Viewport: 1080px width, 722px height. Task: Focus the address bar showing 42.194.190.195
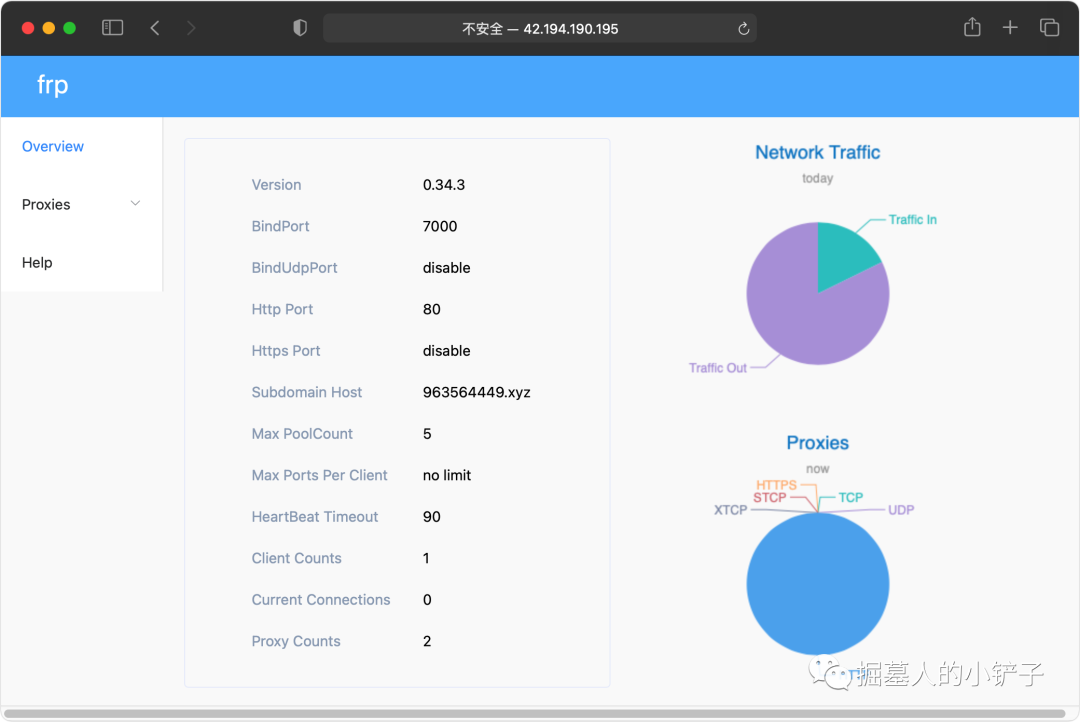click(x=539, y=28)
